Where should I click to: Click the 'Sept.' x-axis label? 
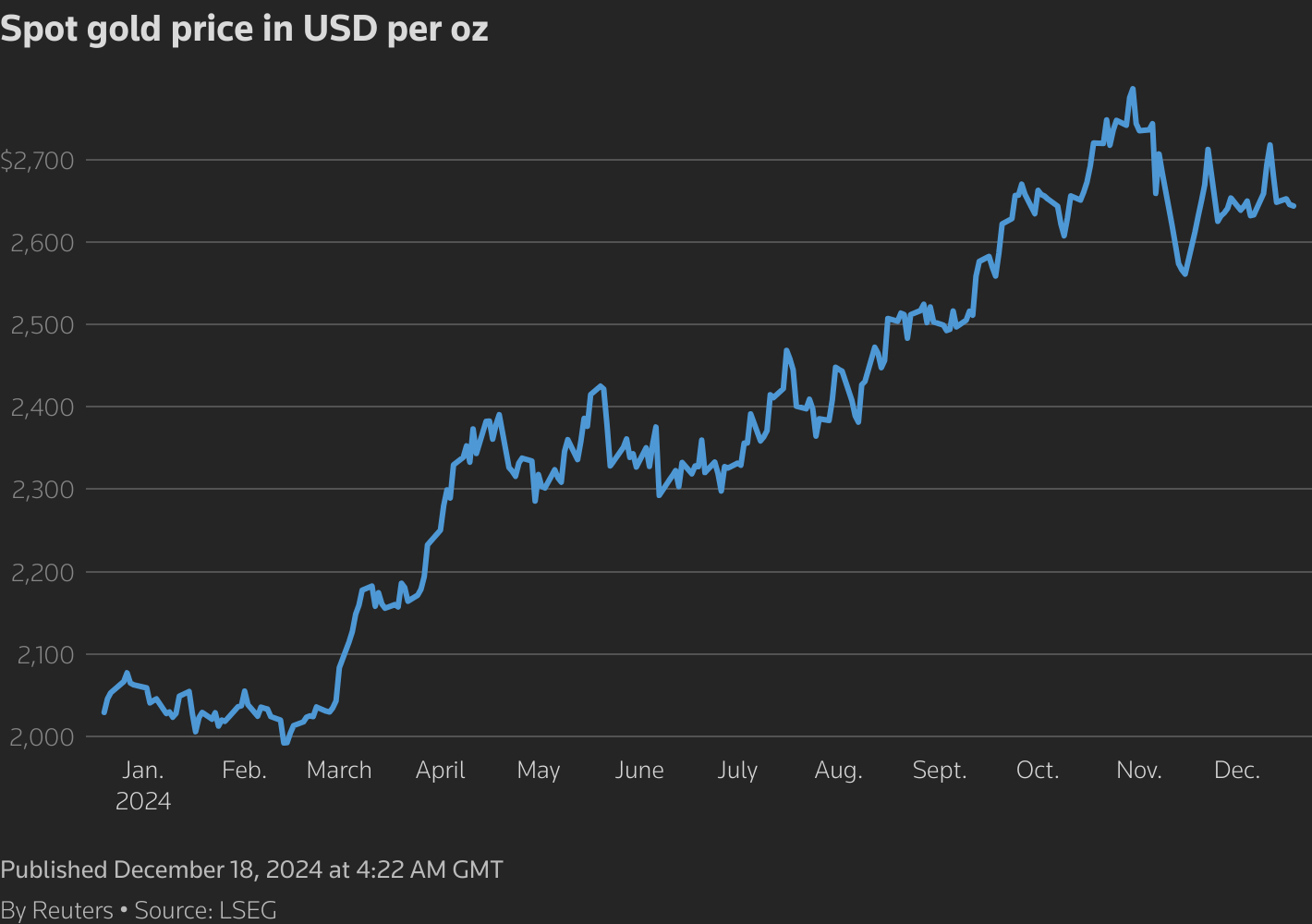[x=940, y=771]
